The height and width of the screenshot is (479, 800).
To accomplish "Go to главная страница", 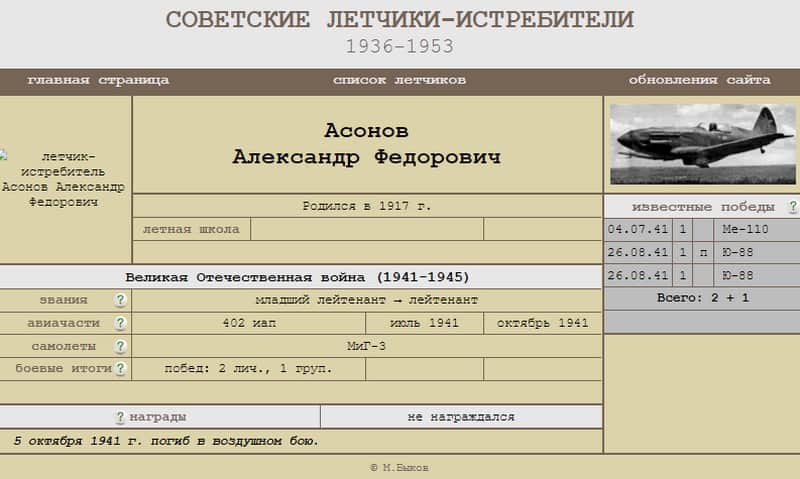I will pyautogui.click(x=98, y=80).
